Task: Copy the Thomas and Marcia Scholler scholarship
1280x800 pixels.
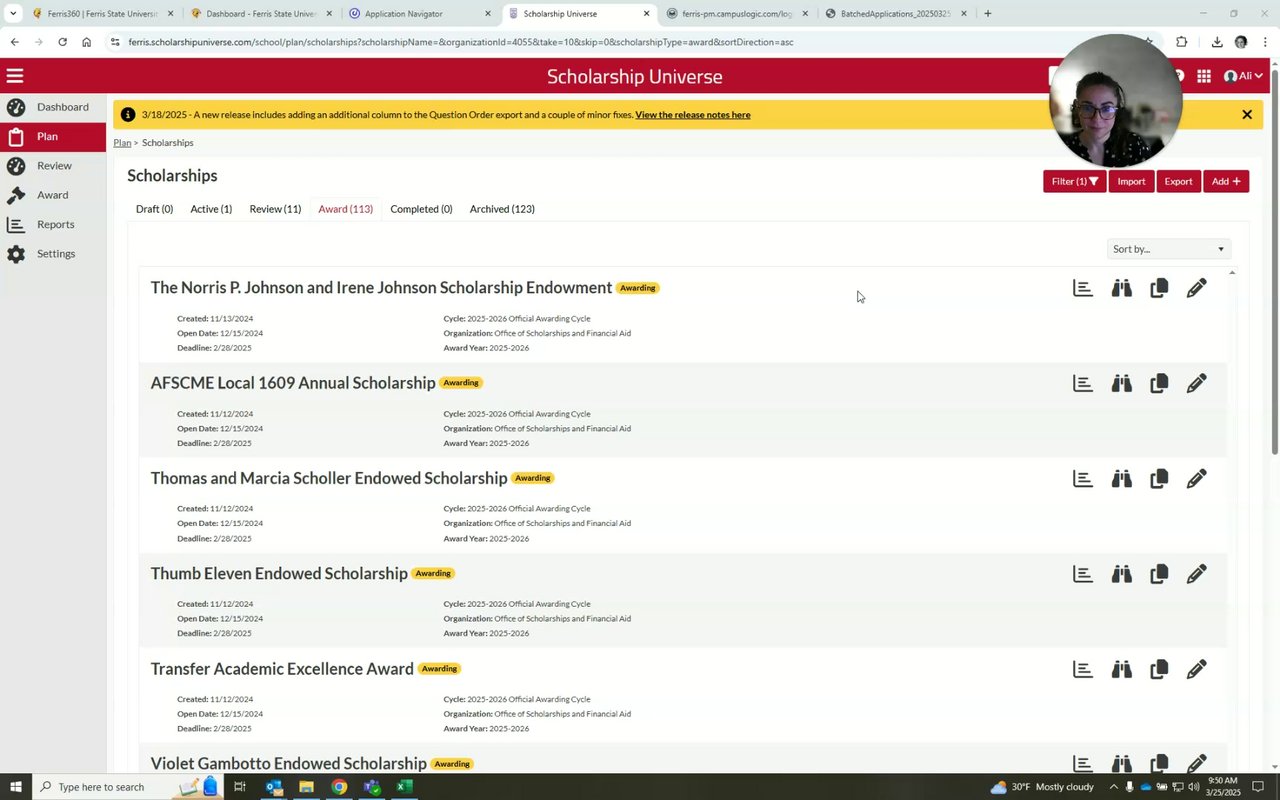Action: [x=1159, y=478]
